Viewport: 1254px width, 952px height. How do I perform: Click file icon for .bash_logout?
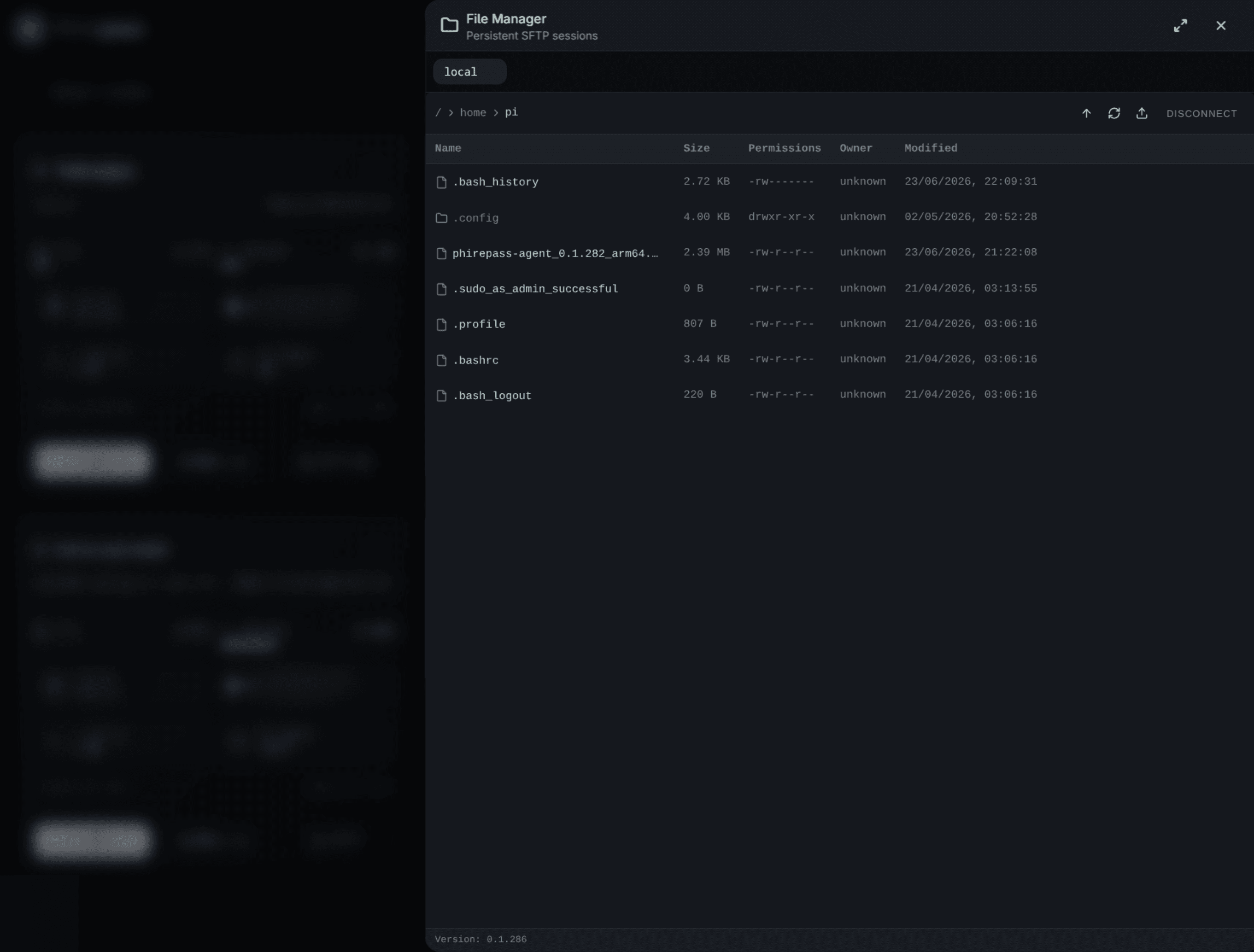pyautogui.click(x=442, y=396)
